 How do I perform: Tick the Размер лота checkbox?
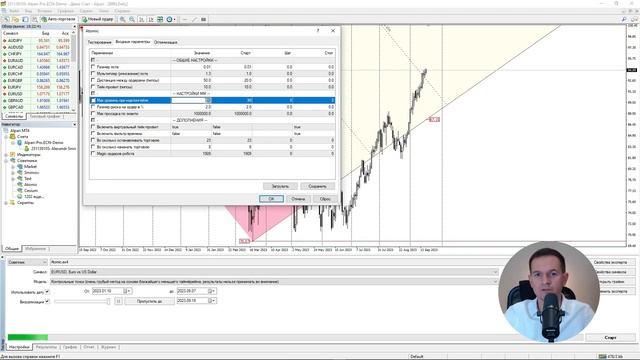[x=93, y=67]
